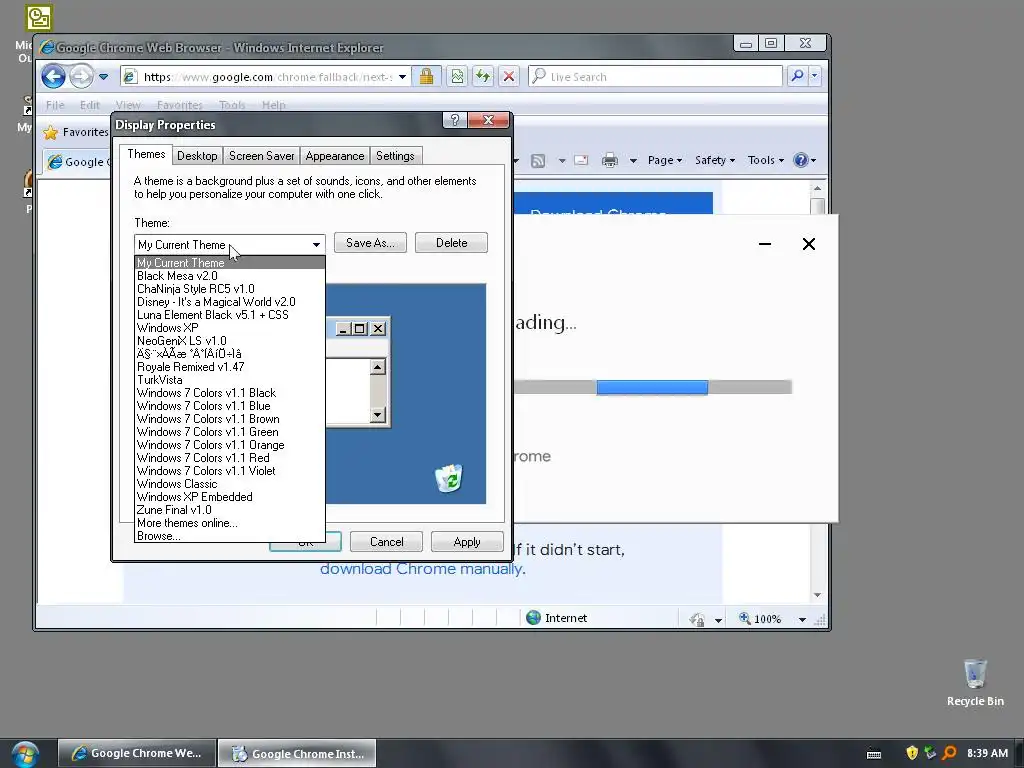The width and height of the screenshot is (1024, 768).
Task: Click the download Chrome manually link
Action: (x=421, y=569)
